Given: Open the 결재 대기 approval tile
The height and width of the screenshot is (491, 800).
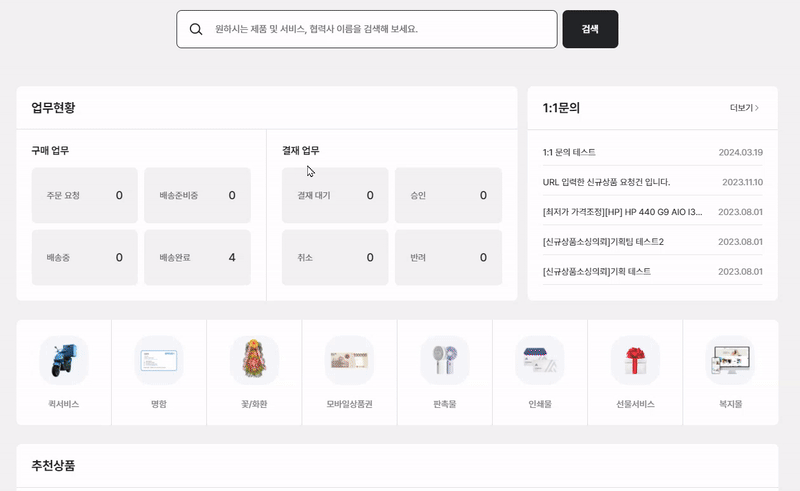Looking at the screenshot, I should click(x=335, y=195).
